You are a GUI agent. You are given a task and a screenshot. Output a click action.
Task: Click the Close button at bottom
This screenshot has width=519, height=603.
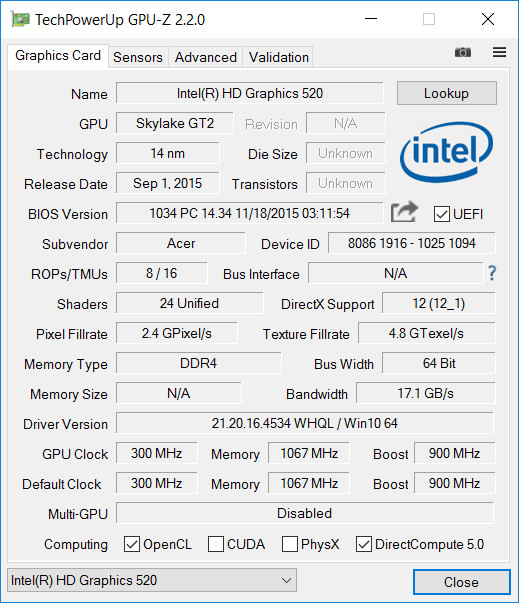[x=461, y=582]
